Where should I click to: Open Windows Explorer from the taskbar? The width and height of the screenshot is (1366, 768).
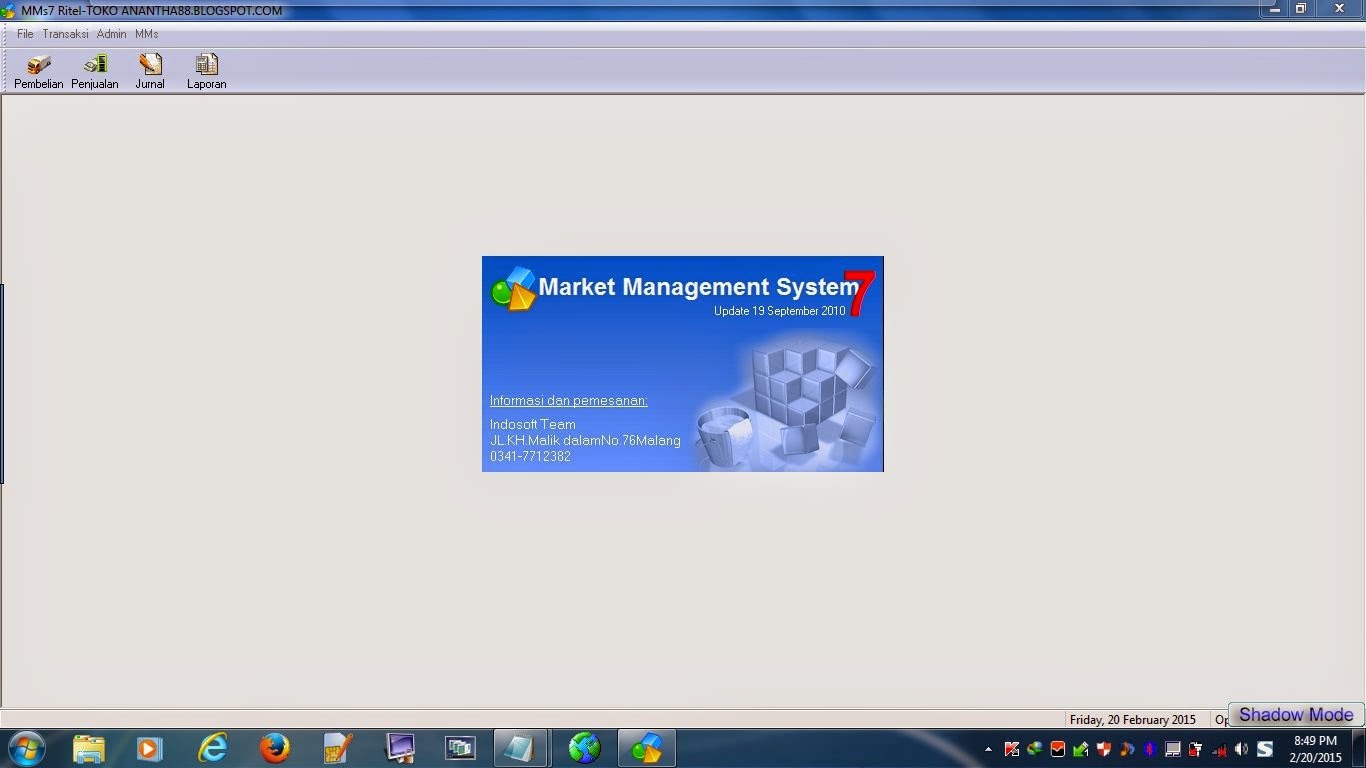pos(89,748)
